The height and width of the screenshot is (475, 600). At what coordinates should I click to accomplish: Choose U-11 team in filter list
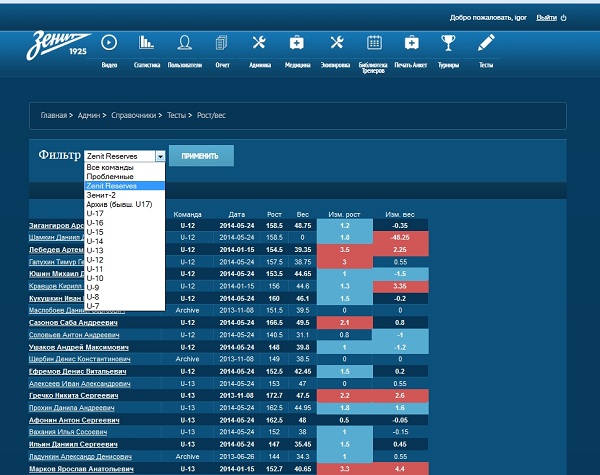pyautogui.click(x=125, y=269)
